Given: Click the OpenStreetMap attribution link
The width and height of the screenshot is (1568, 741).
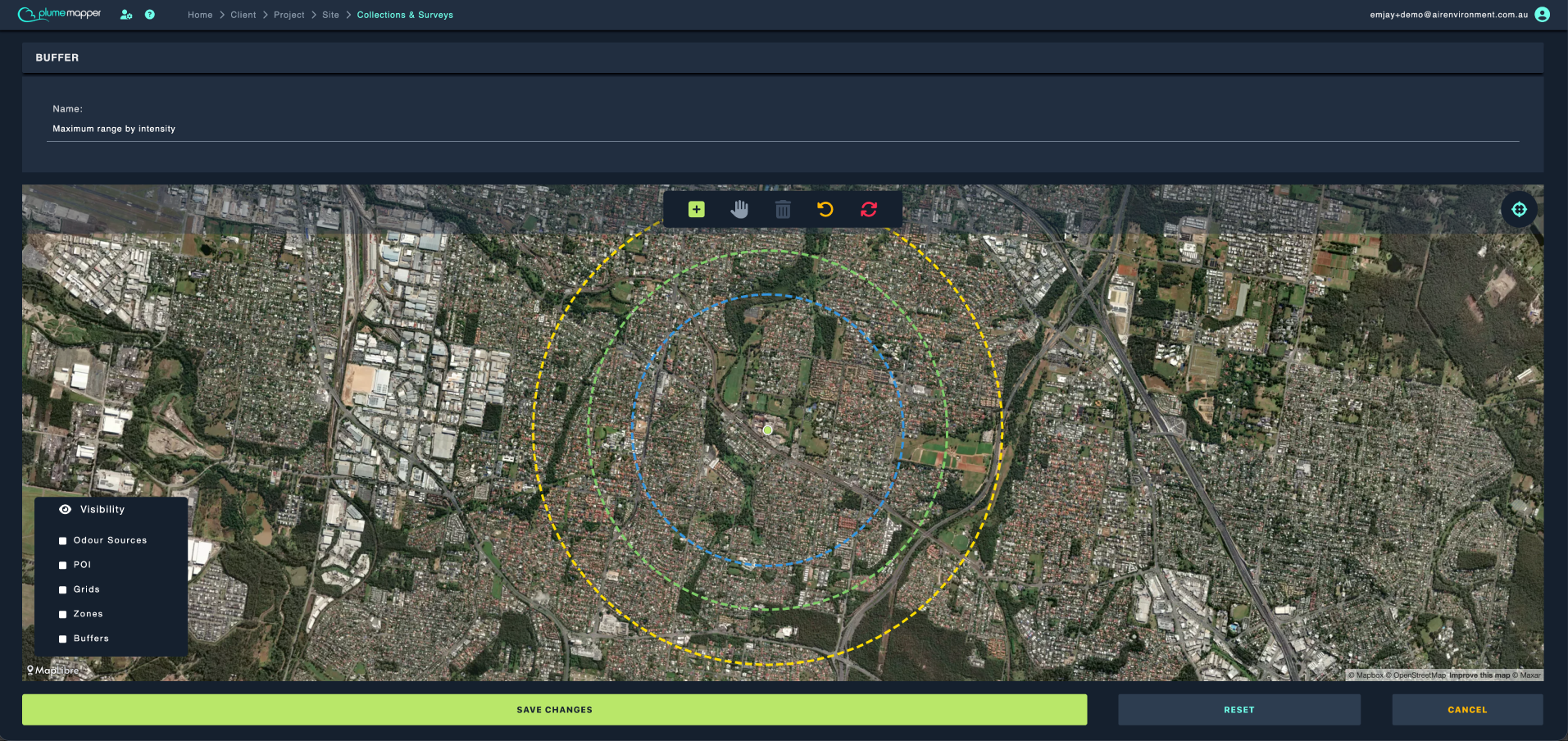Looking at the screenshot, I should pyautogui.click(x=1416, y=675).
